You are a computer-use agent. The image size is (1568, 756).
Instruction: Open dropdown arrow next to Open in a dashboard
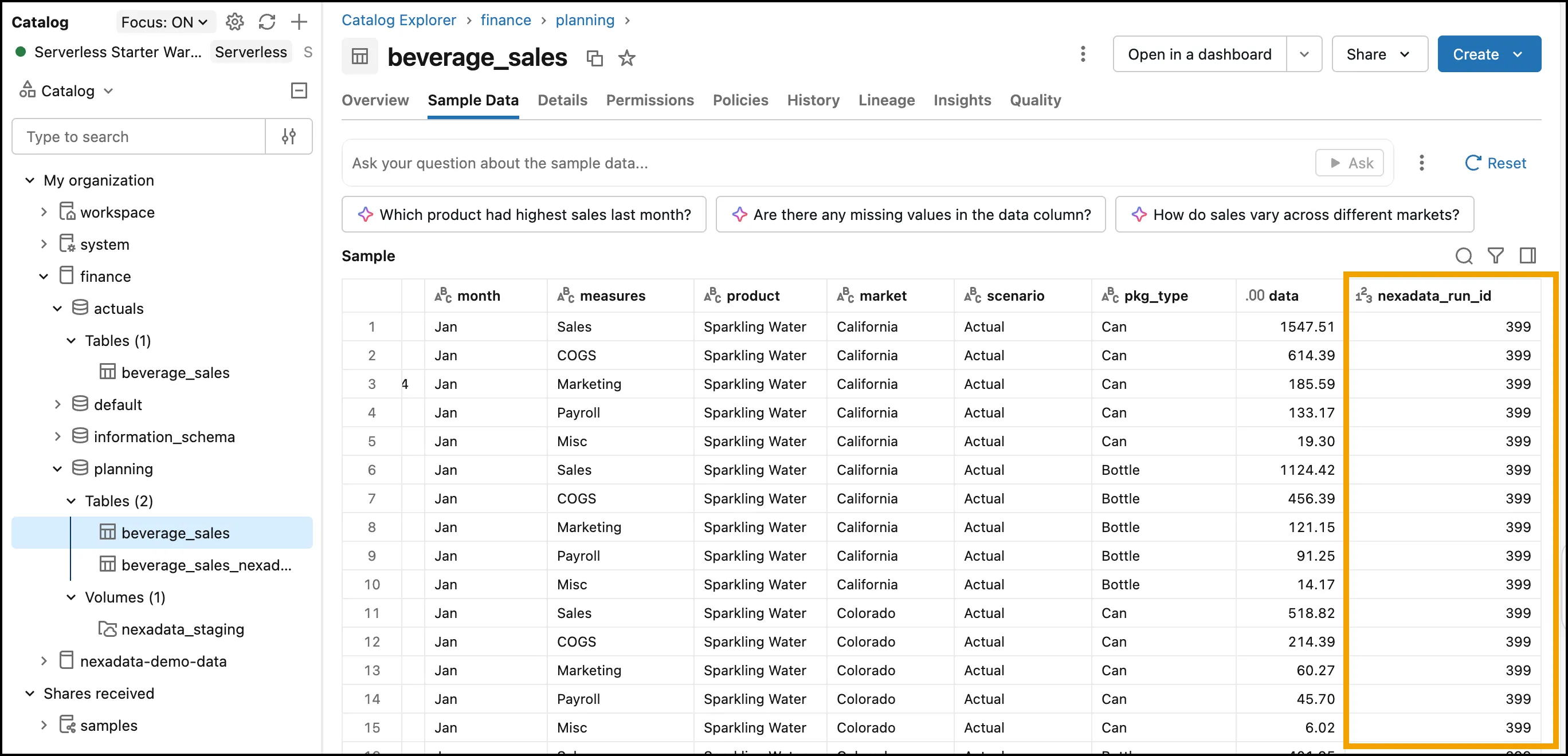1304,54
